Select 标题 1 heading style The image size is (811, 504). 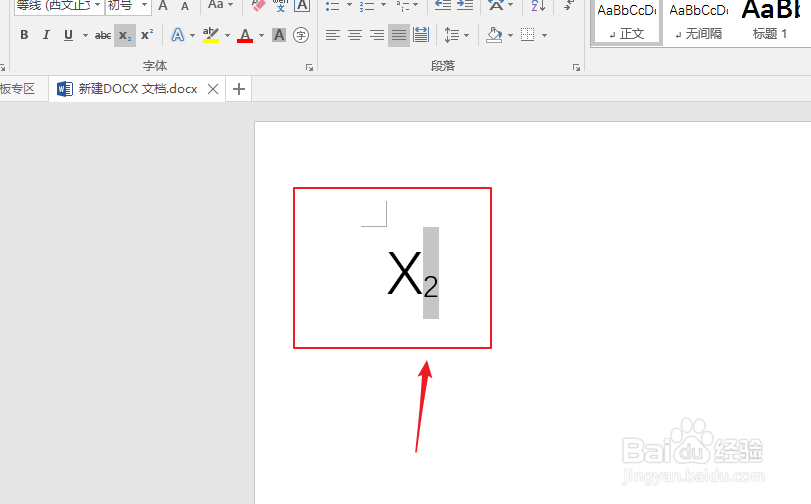(x=772, y=22)
